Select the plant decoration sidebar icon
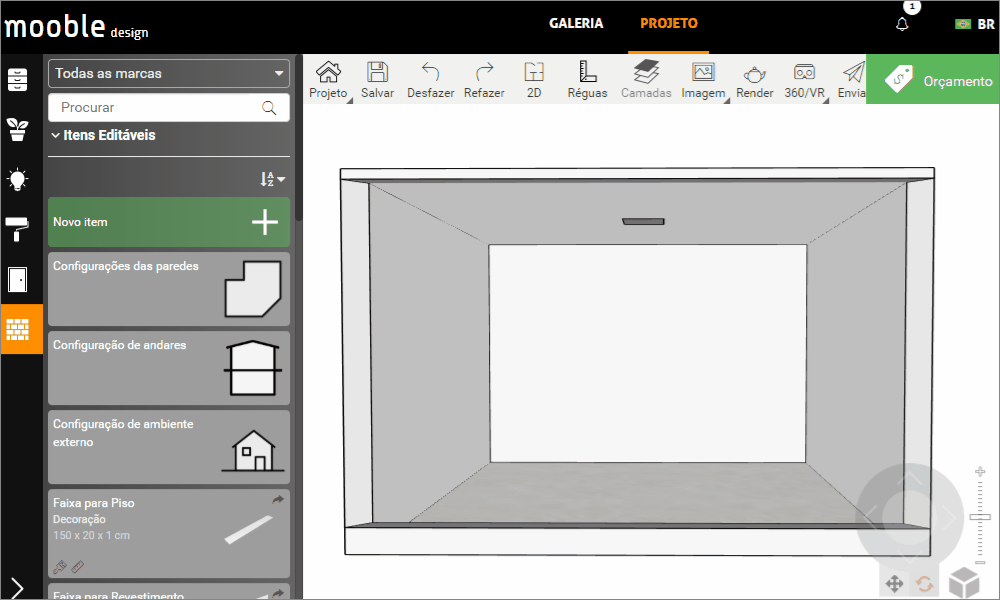Screen dimensions: 1000x600 [17, 129]
